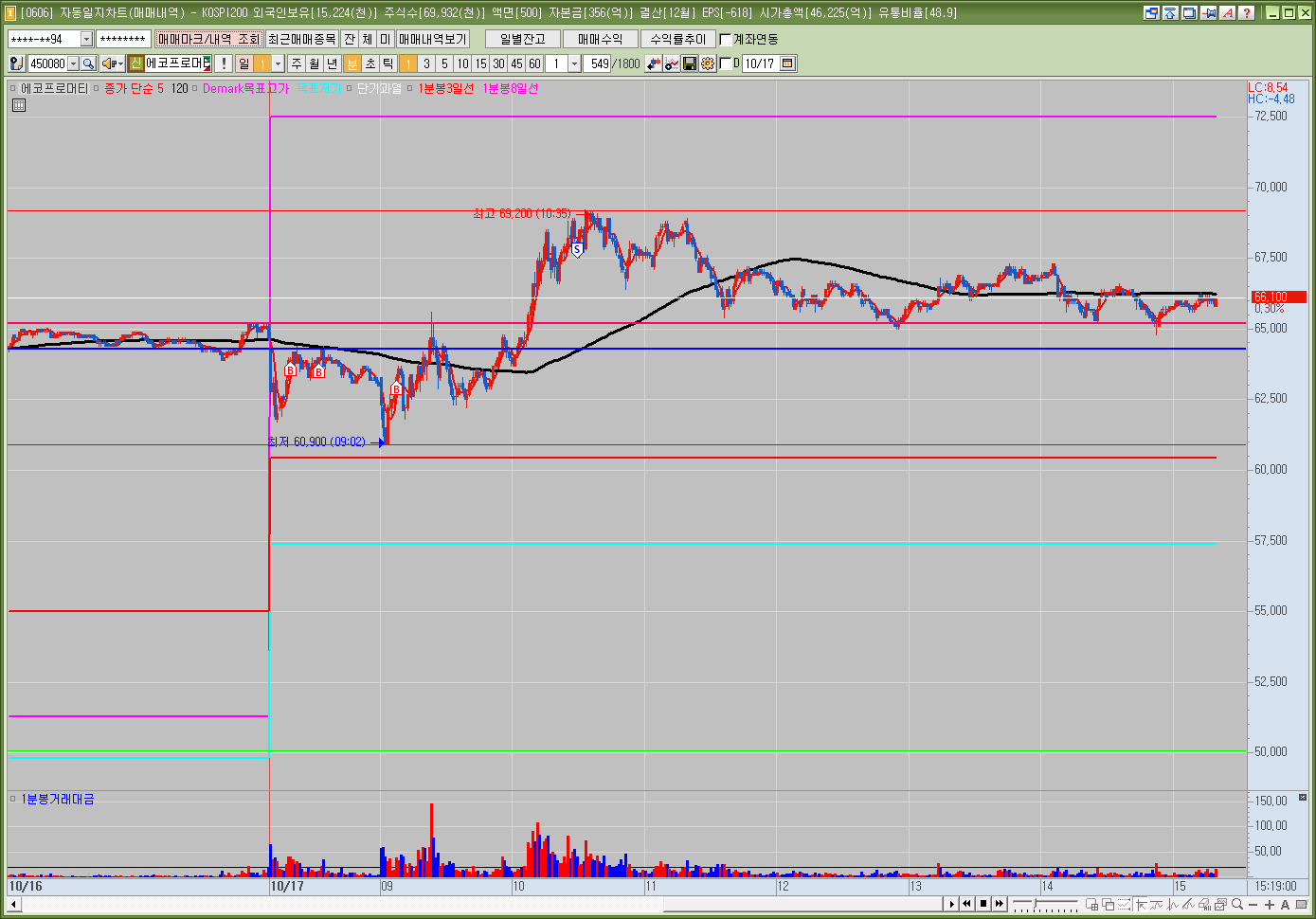Select the 60-minute interval button
1316x919 pixels.
click(x=534, y=63)
